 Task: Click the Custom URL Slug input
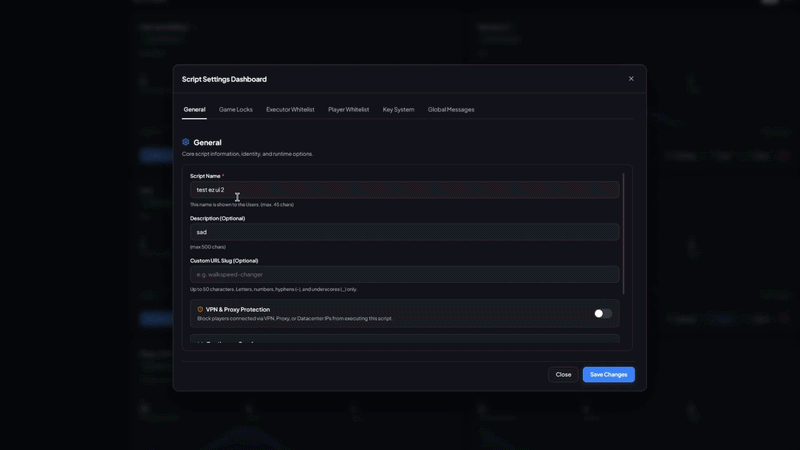[x=405, y=274]
